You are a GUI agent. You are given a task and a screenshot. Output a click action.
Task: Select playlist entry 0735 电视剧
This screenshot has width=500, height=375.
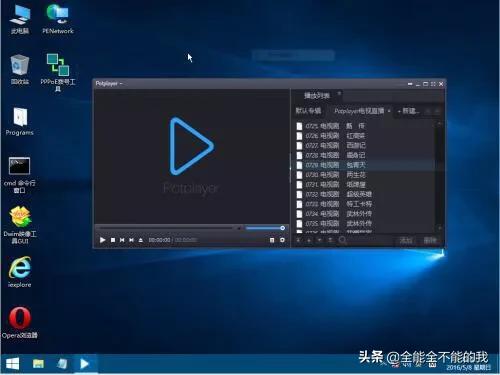click(x=365, y=223)
